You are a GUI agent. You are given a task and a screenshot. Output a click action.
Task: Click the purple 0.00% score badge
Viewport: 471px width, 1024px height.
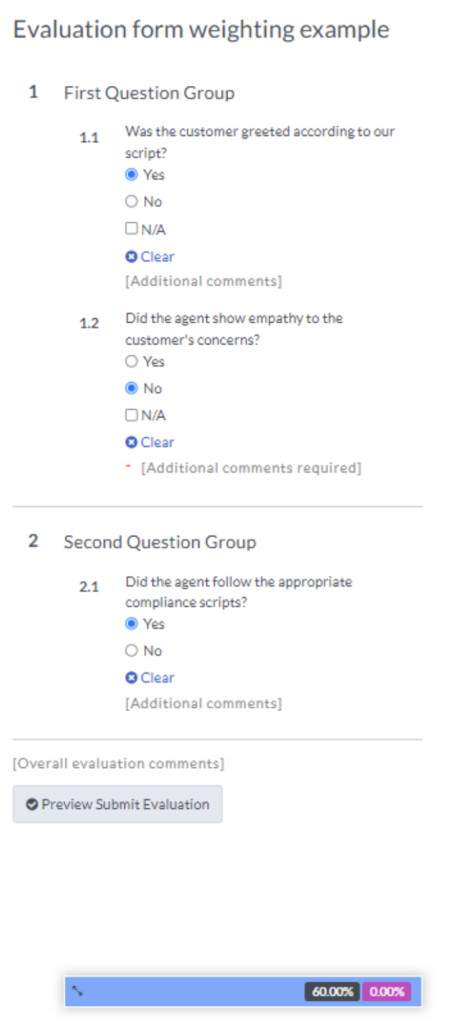(x=387, y=991)
